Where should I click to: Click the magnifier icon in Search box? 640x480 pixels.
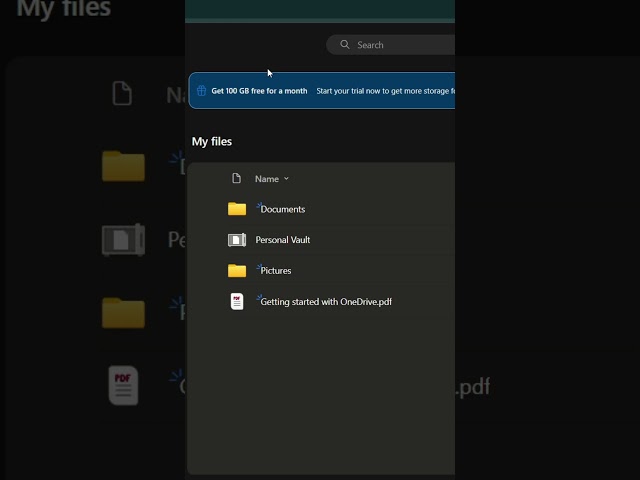(345, 44)
